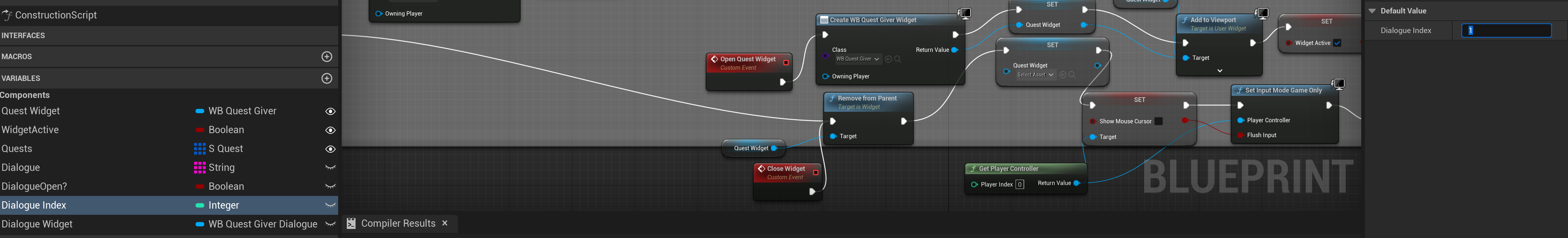The width and height of the screenshot is (1568, 238).
Task: Select the Components category row
Action: click(x=169, y=95)
